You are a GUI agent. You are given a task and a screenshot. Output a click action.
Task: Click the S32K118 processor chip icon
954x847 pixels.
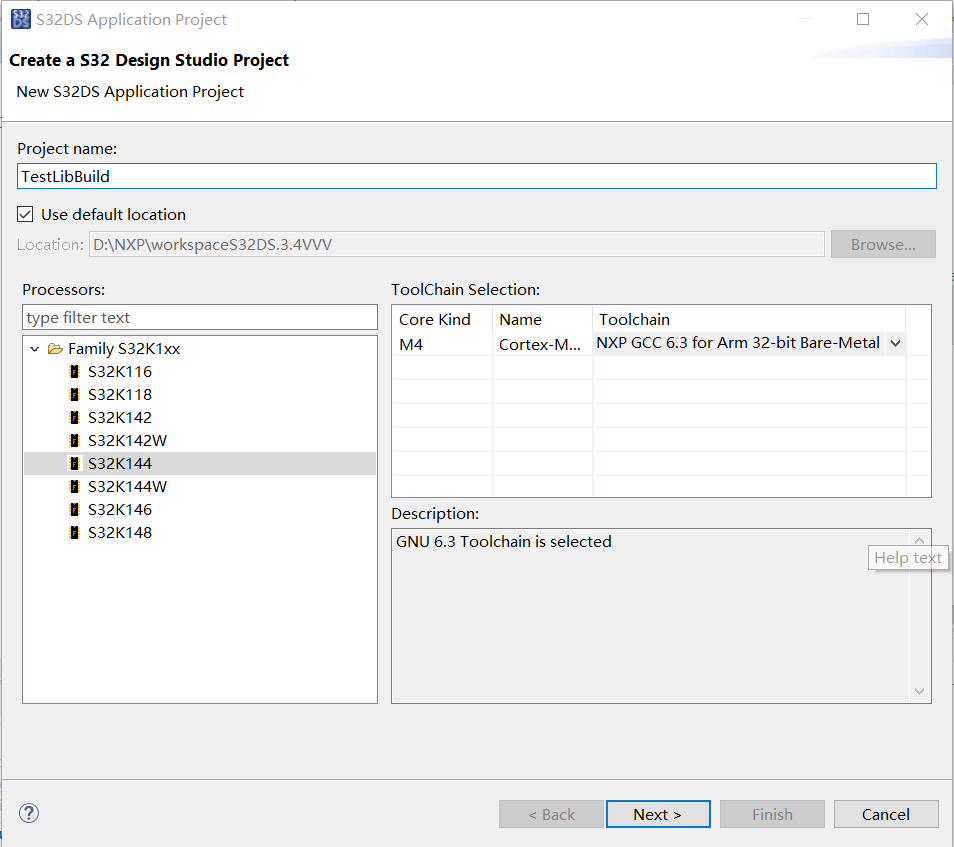click(74, 395)
